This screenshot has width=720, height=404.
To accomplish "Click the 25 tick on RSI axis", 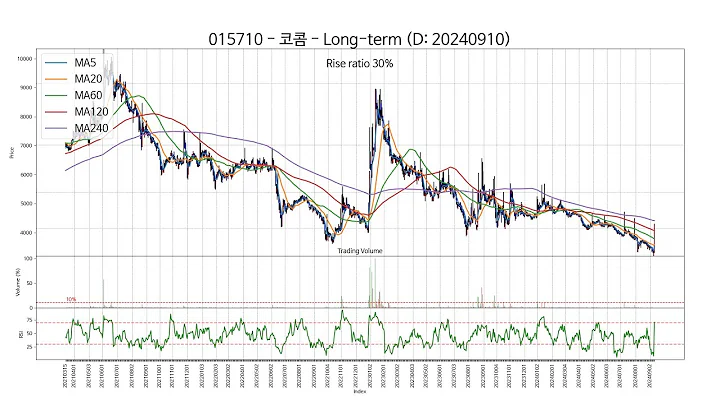I will (x=30, y=347).
